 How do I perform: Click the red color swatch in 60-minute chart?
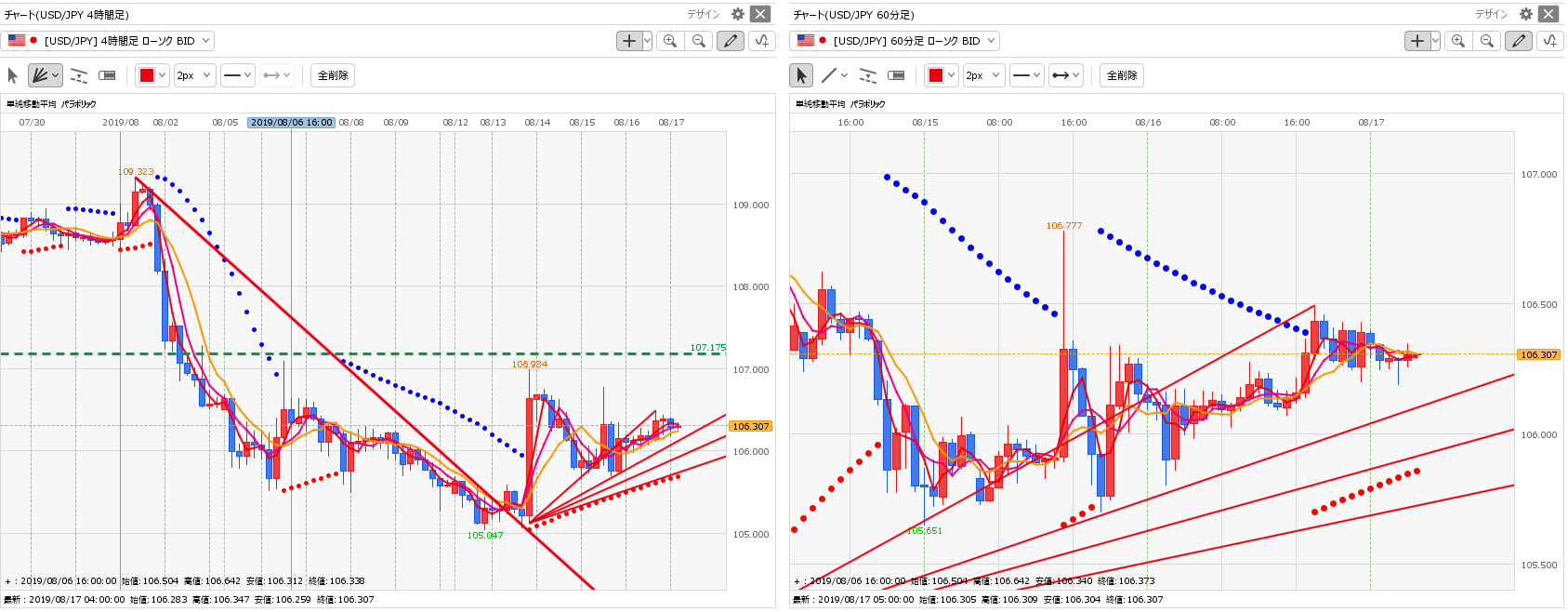point(936,75)
